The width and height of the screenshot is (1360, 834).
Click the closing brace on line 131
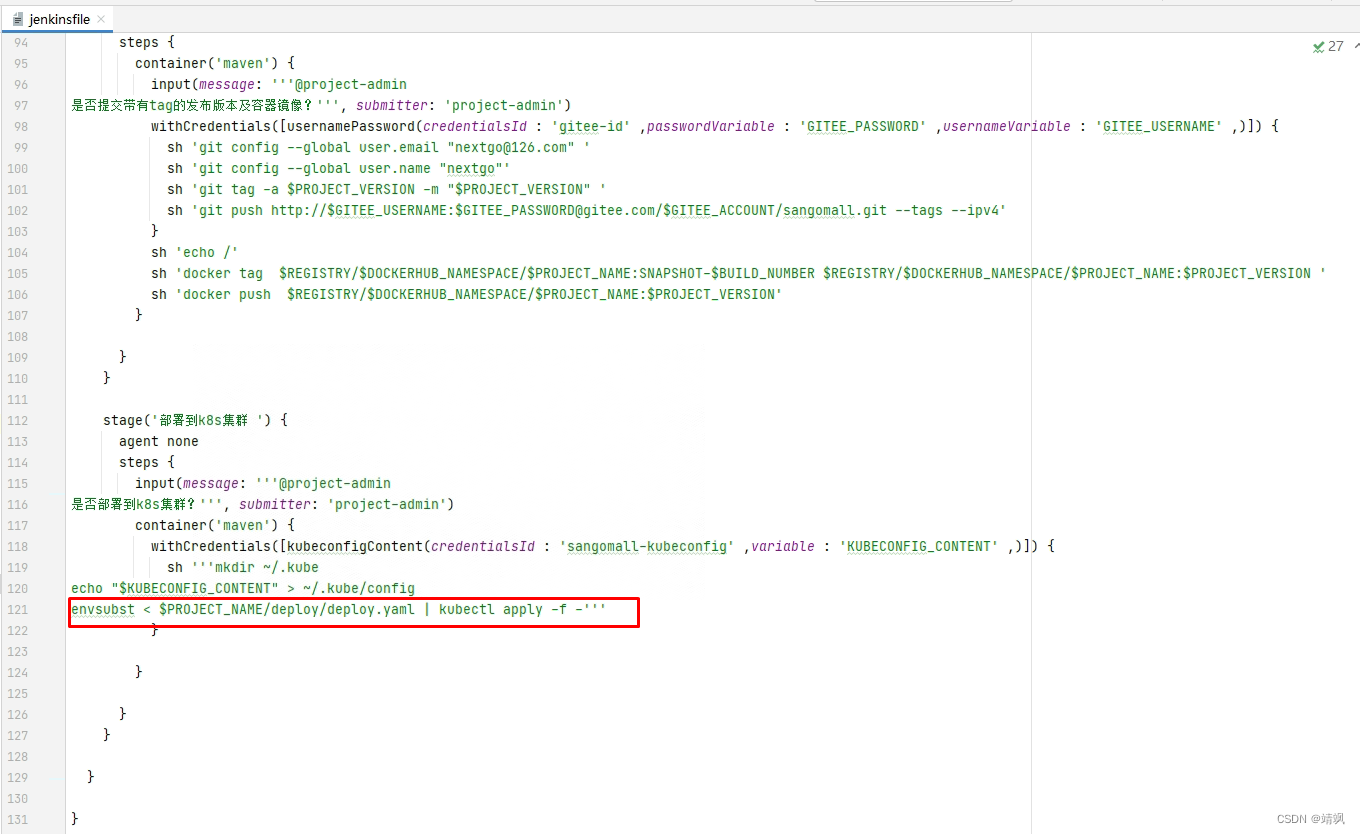click(x=75, y=819)
